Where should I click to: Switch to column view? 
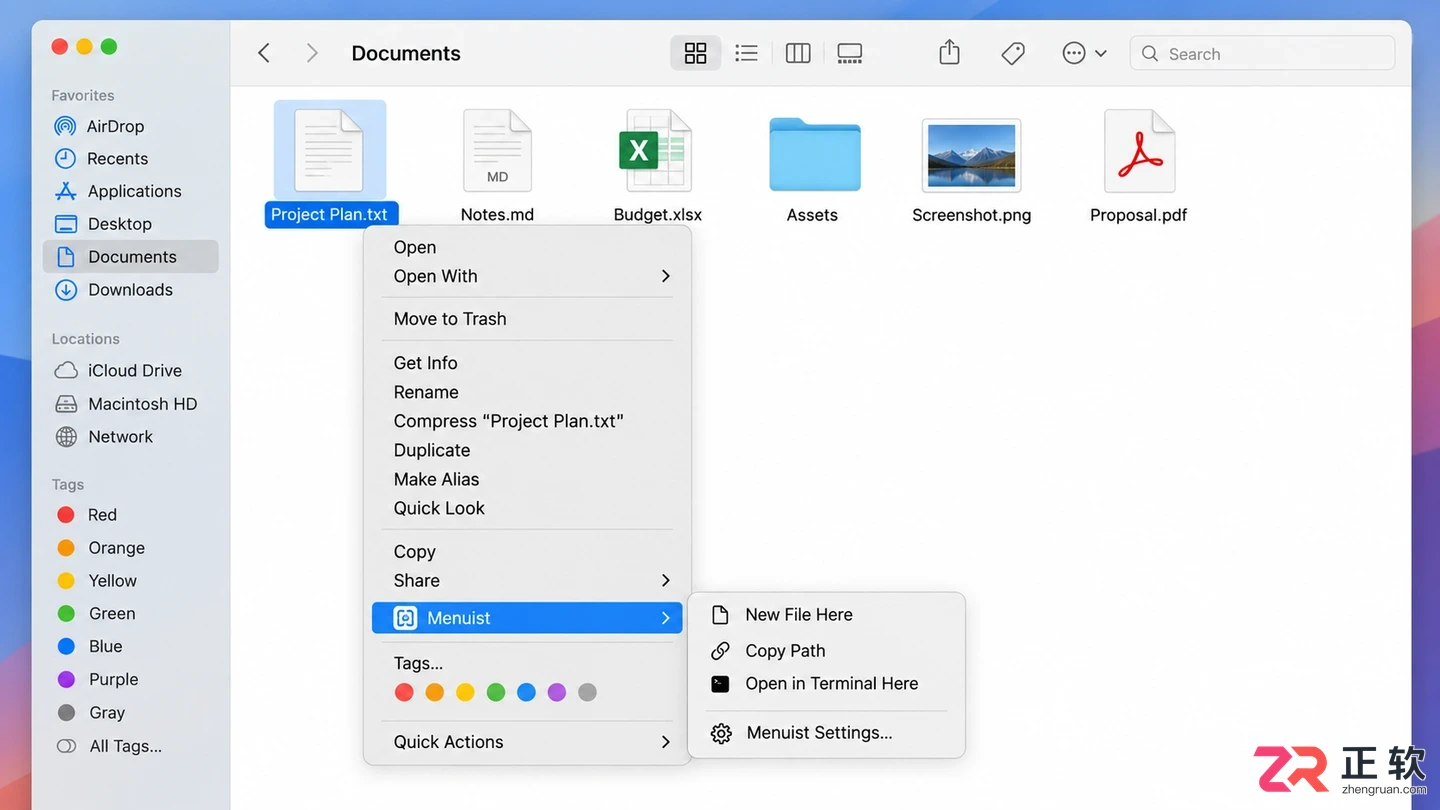pos(798,53)
